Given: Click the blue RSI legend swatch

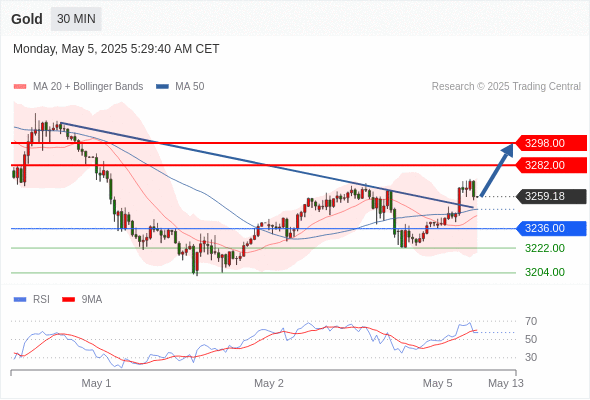Looking at the screenshot, I should tap(20, 300).
